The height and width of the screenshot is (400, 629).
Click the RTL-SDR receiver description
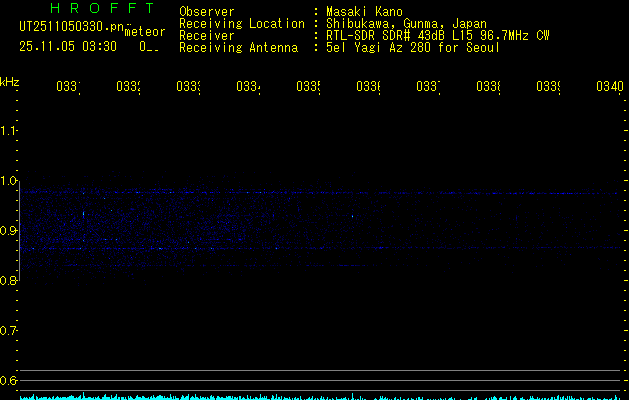pos(438,36)
